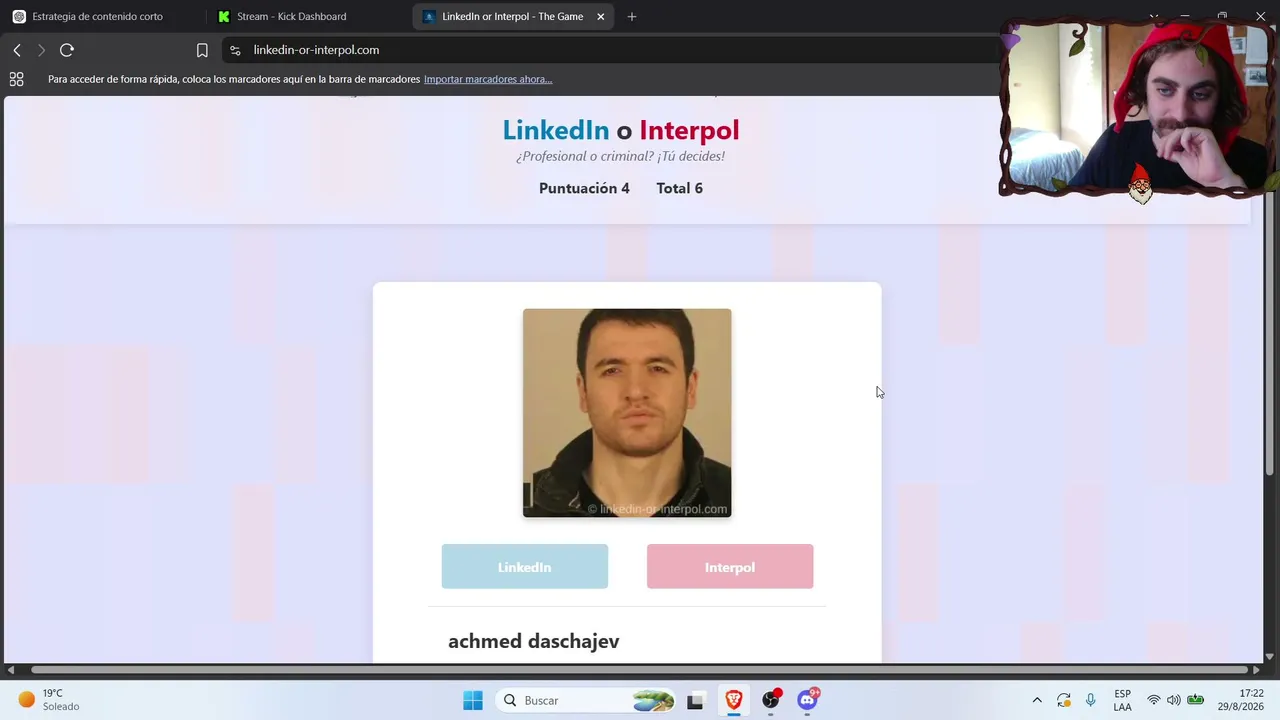Open the bookmarks grid icon
1280x720 pixels.
pos(16,79)
